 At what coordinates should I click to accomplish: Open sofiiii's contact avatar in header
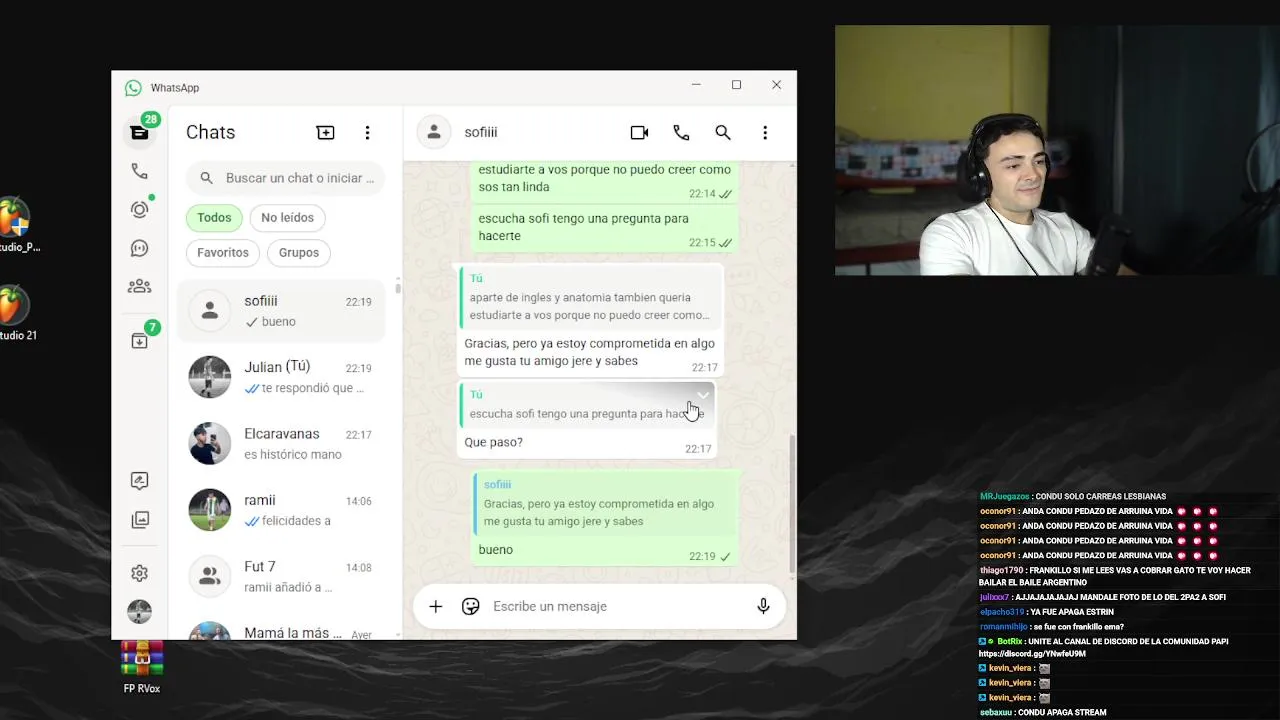point(434,132)
